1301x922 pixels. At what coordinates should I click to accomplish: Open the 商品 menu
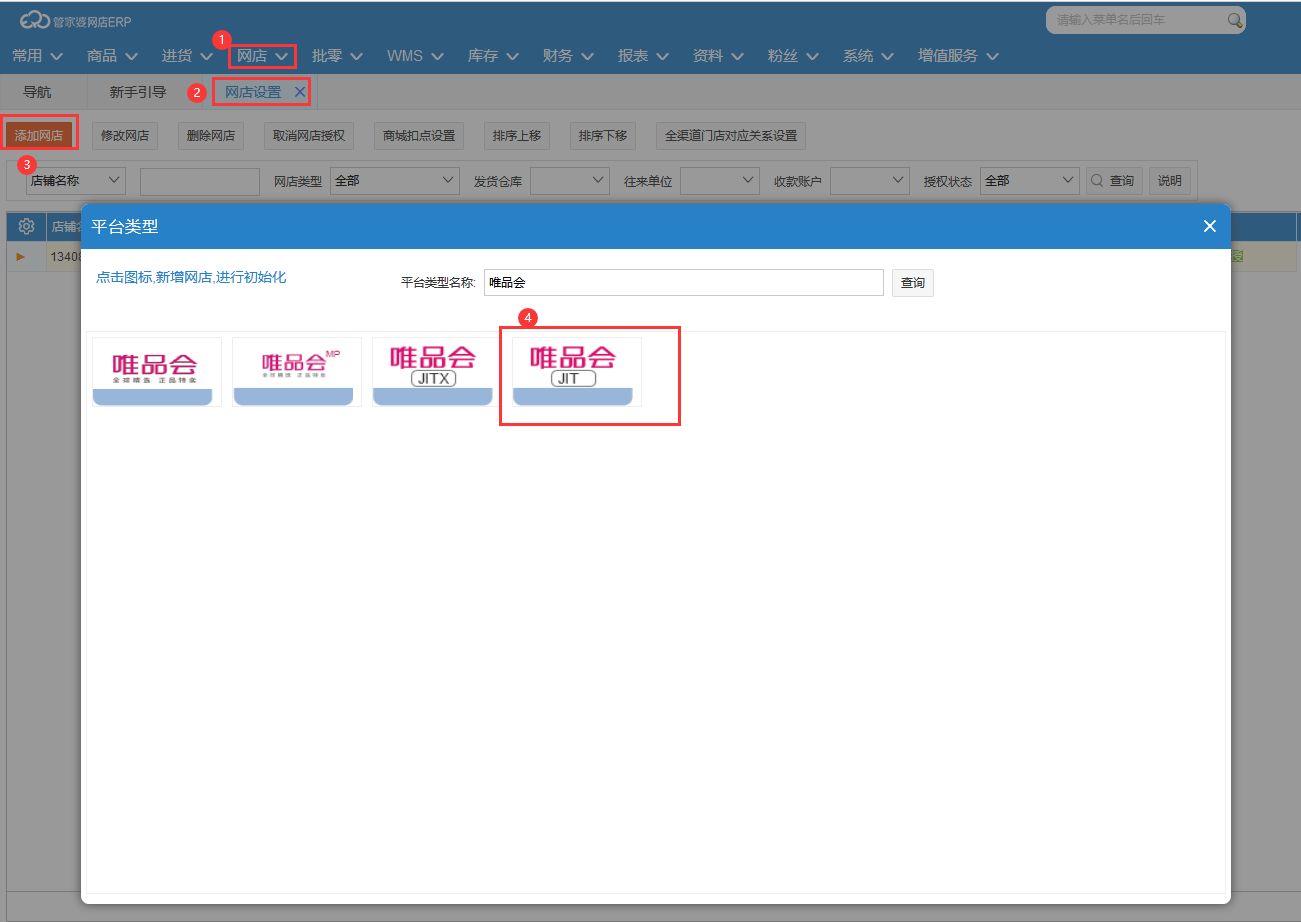(x=112, y=56)
